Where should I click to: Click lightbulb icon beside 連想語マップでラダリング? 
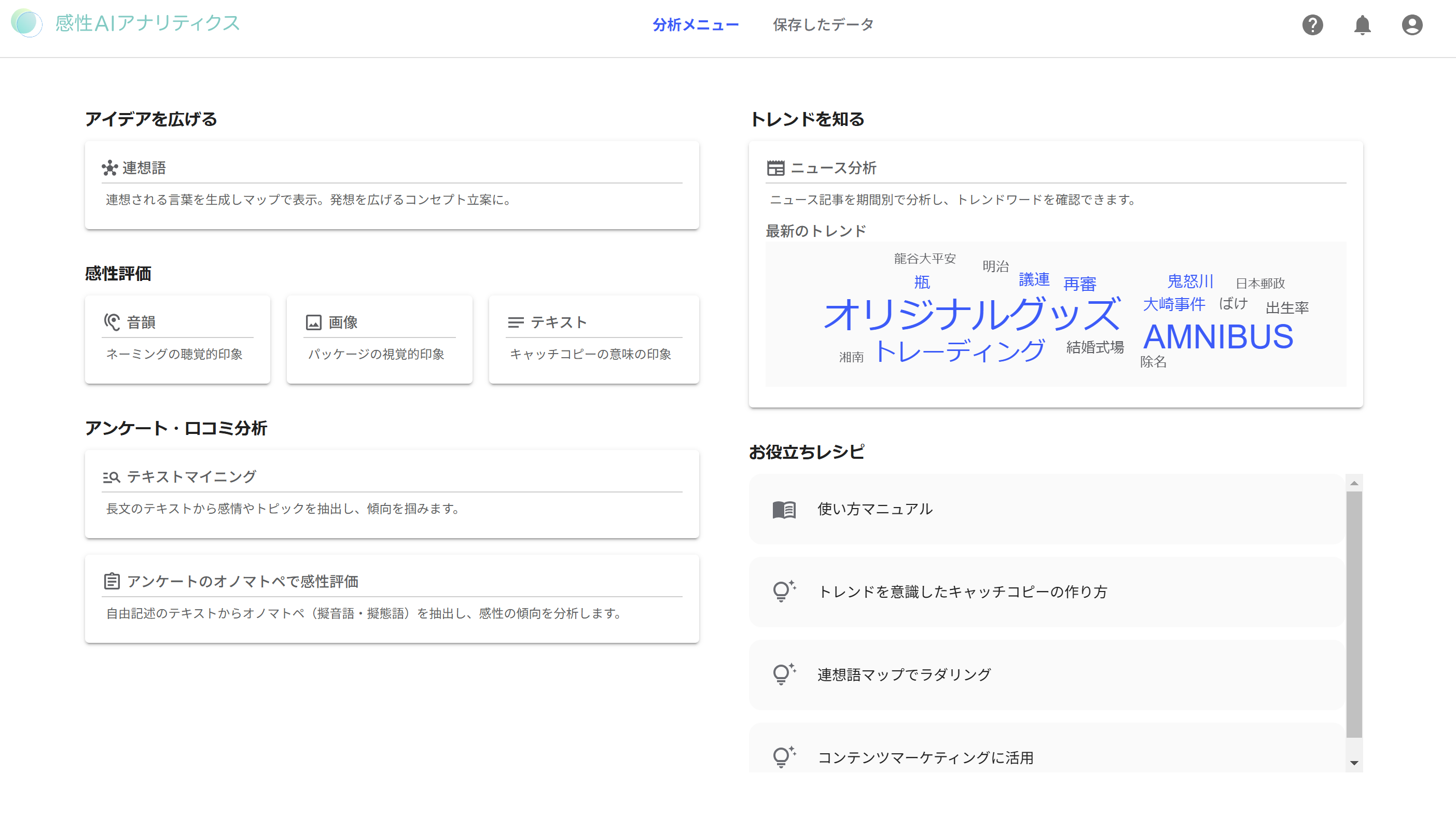(x=783, y=674)
